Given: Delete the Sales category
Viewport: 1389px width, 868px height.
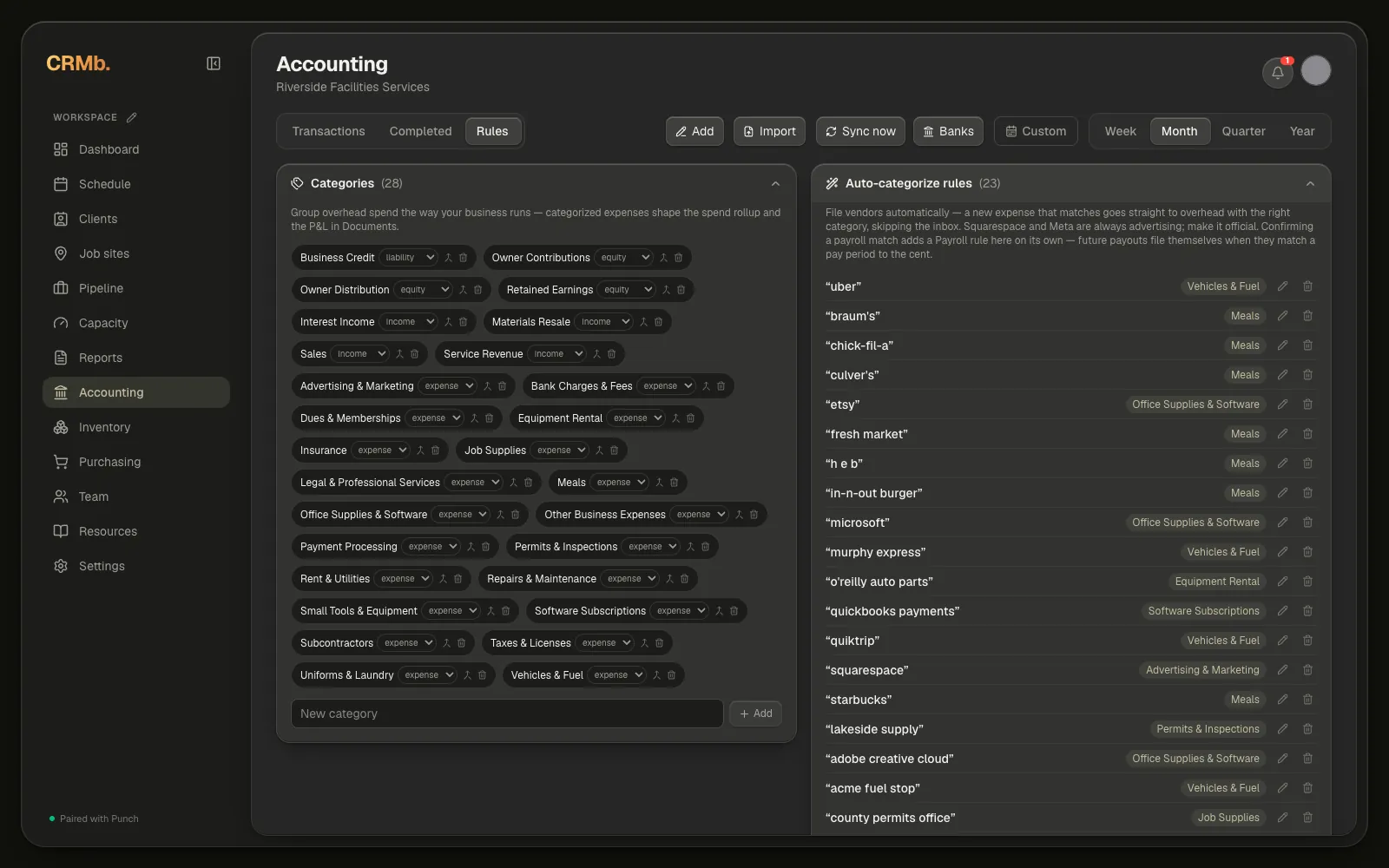Looking at the screenshot, I should (x=414, y=354).
